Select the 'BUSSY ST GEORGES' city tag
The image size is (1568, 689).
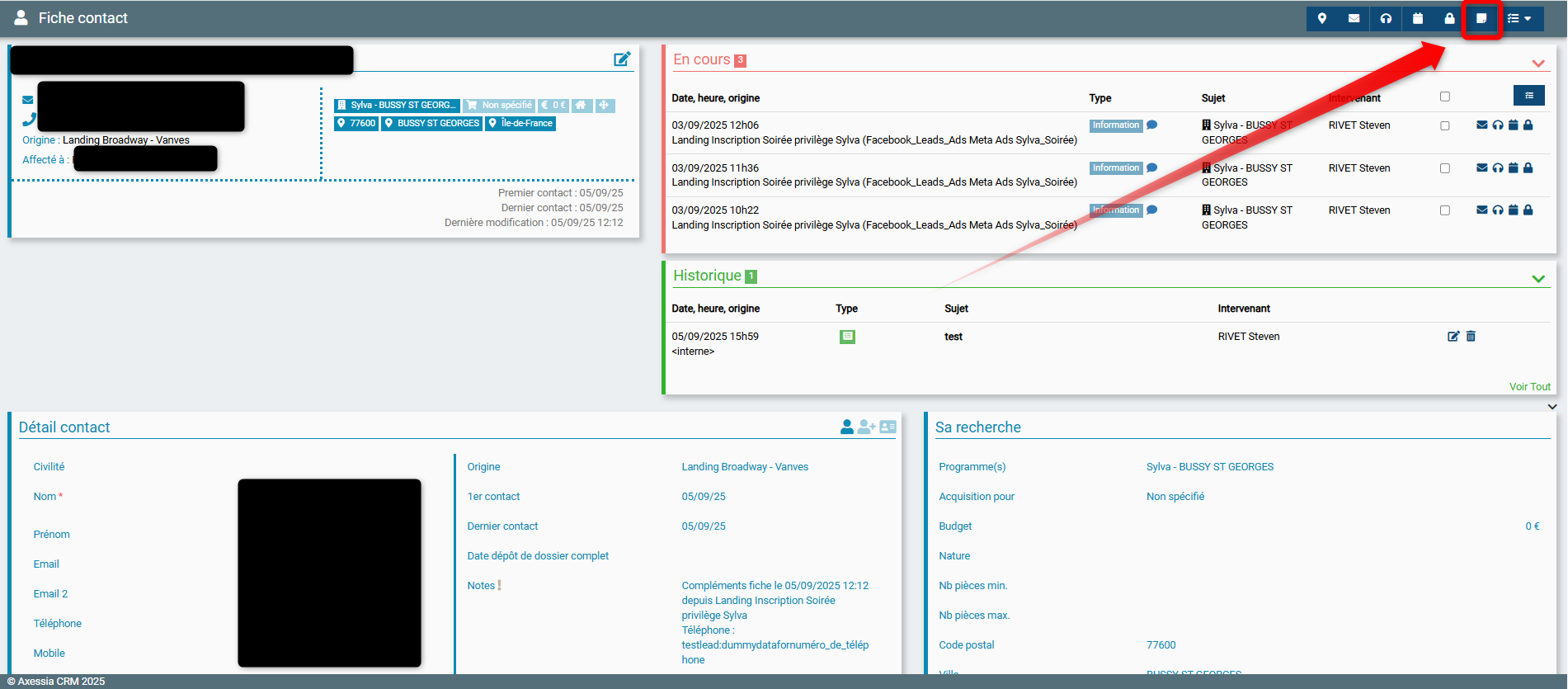[x=432, y=124]
